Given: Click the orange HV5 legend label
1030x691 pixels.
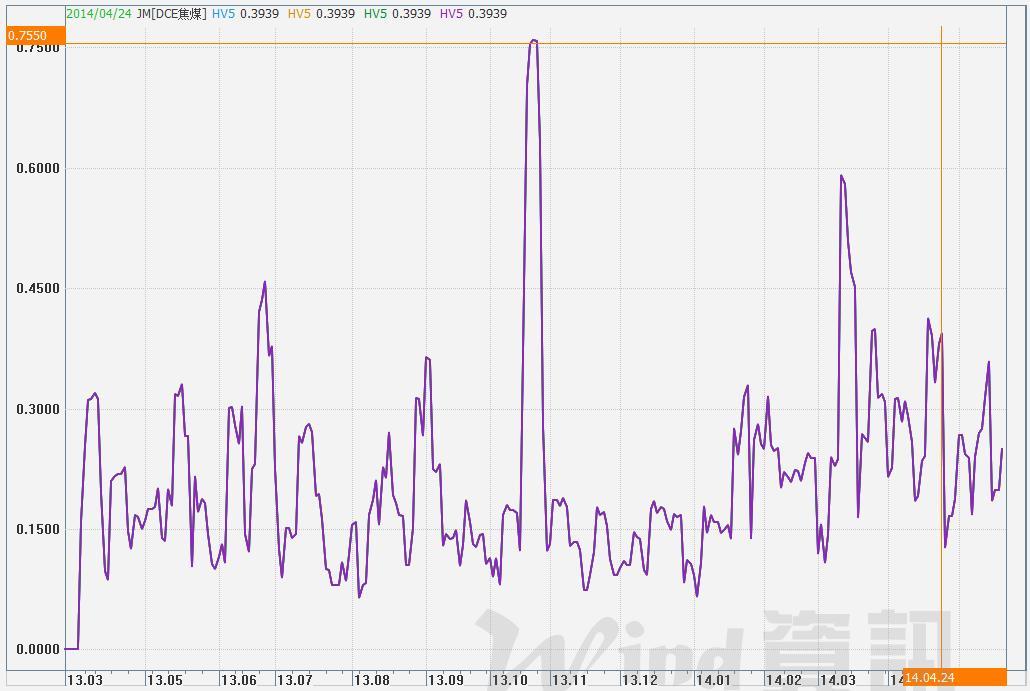Looking at the screenshot, I should click(x=299, y=14).
